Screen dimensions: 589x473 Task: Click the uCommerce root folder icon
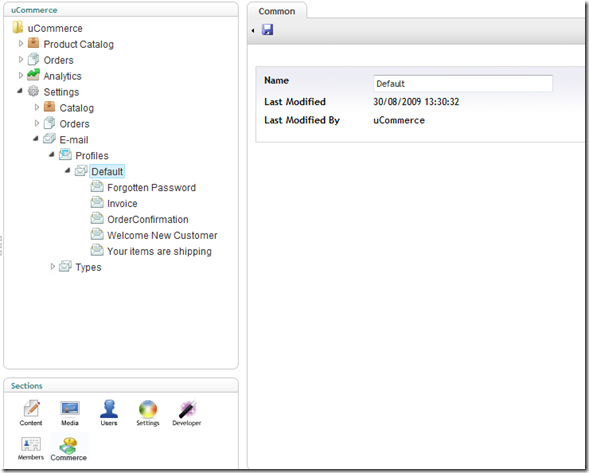[18, 27]
